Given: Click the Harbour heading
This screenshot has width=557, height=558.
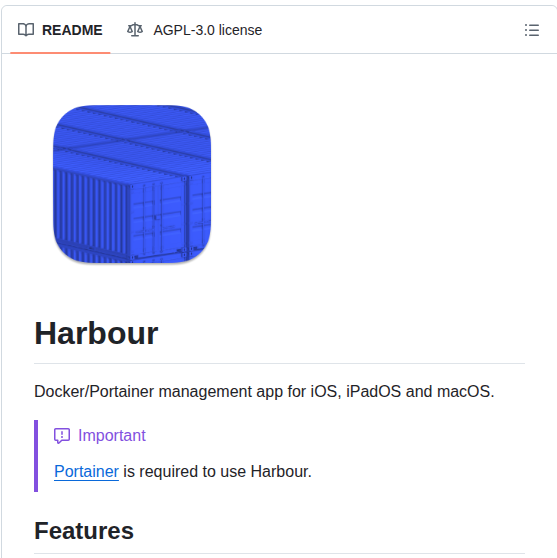Looking at the screenshot, I should tap(96, 333).
